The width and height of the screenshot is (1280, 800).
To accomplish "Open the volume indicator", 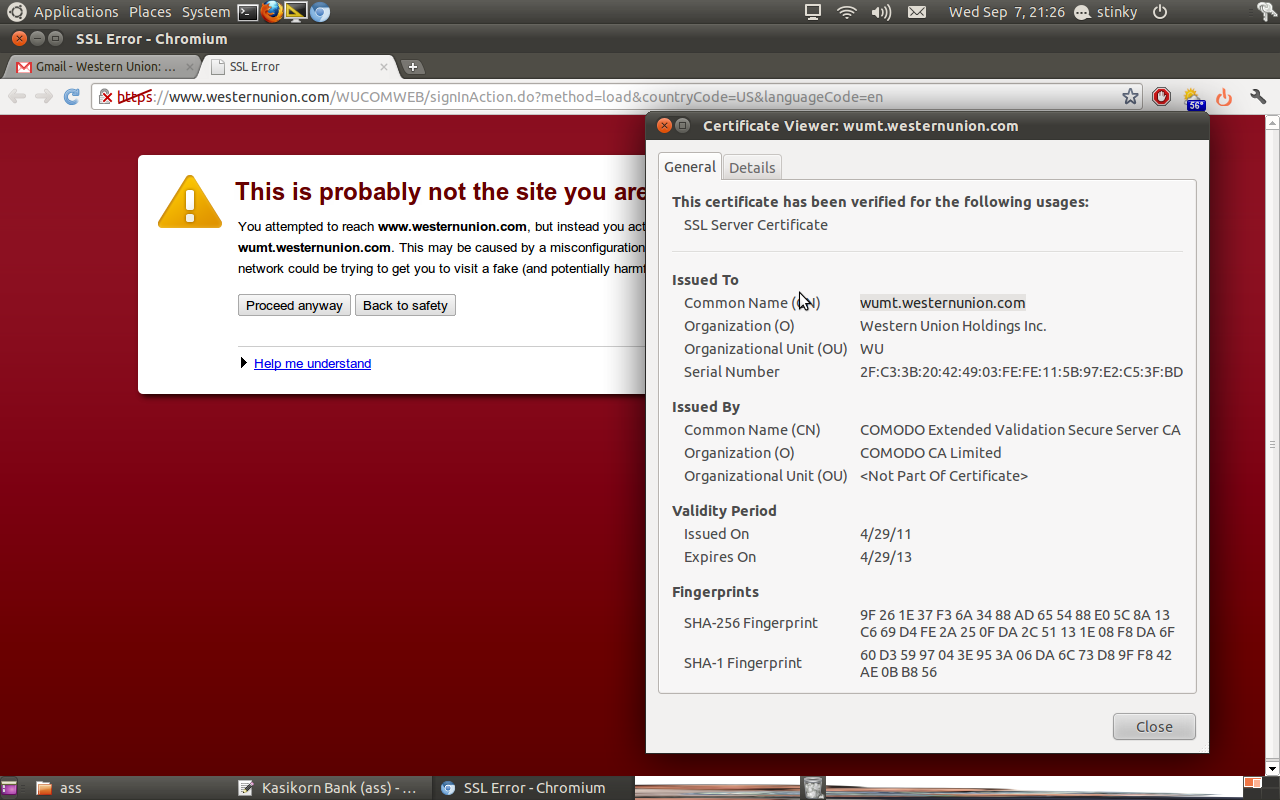I will tap(881, 12).
